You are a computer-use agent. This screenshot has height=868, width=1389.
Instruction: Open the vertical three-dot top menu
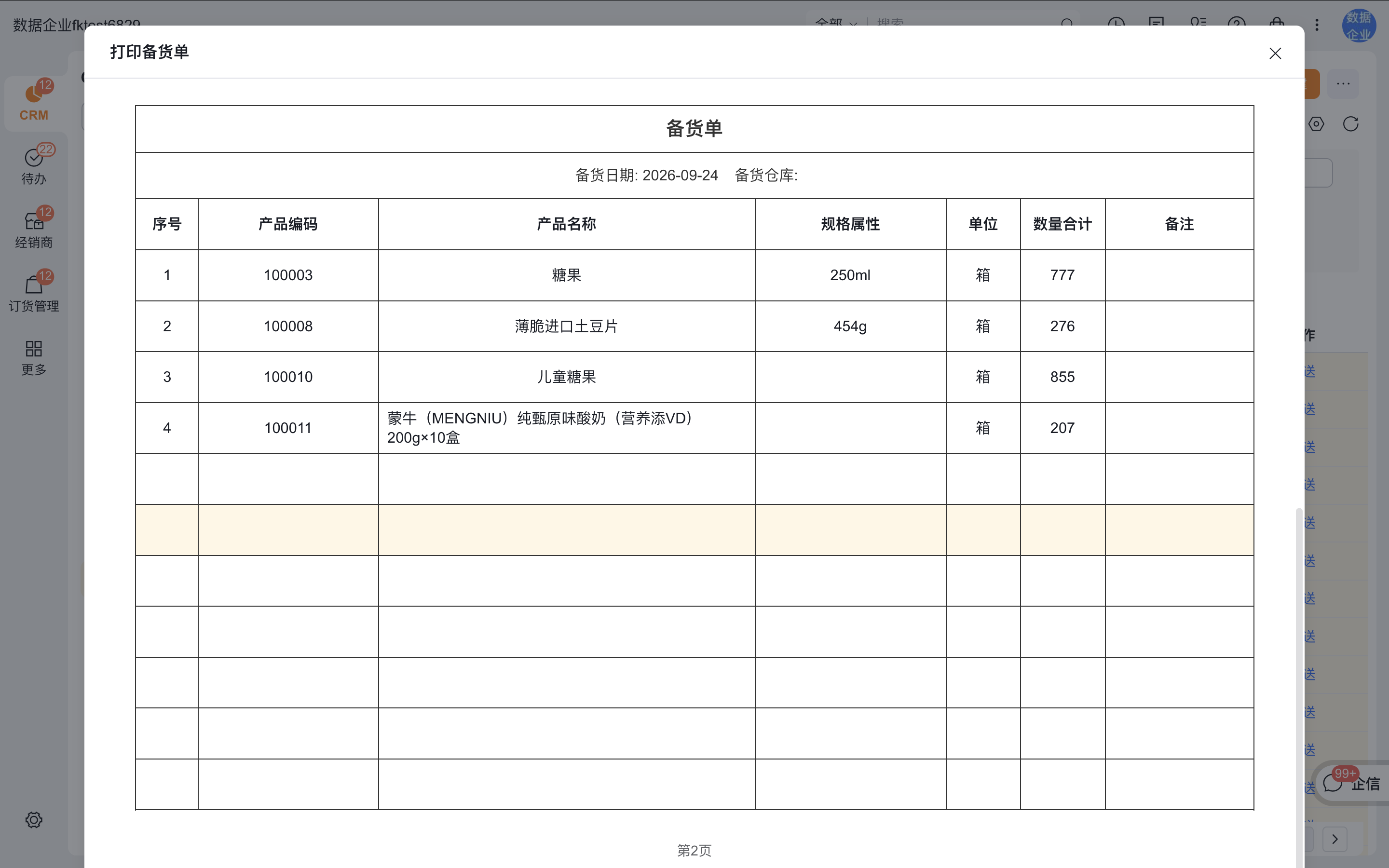pyautogui.click(x=1317, y=25)
